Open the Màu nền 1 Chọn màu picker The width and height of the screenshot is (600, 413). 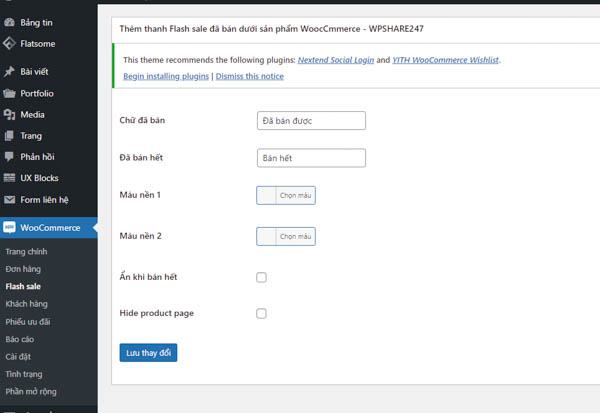click(296, 195)
